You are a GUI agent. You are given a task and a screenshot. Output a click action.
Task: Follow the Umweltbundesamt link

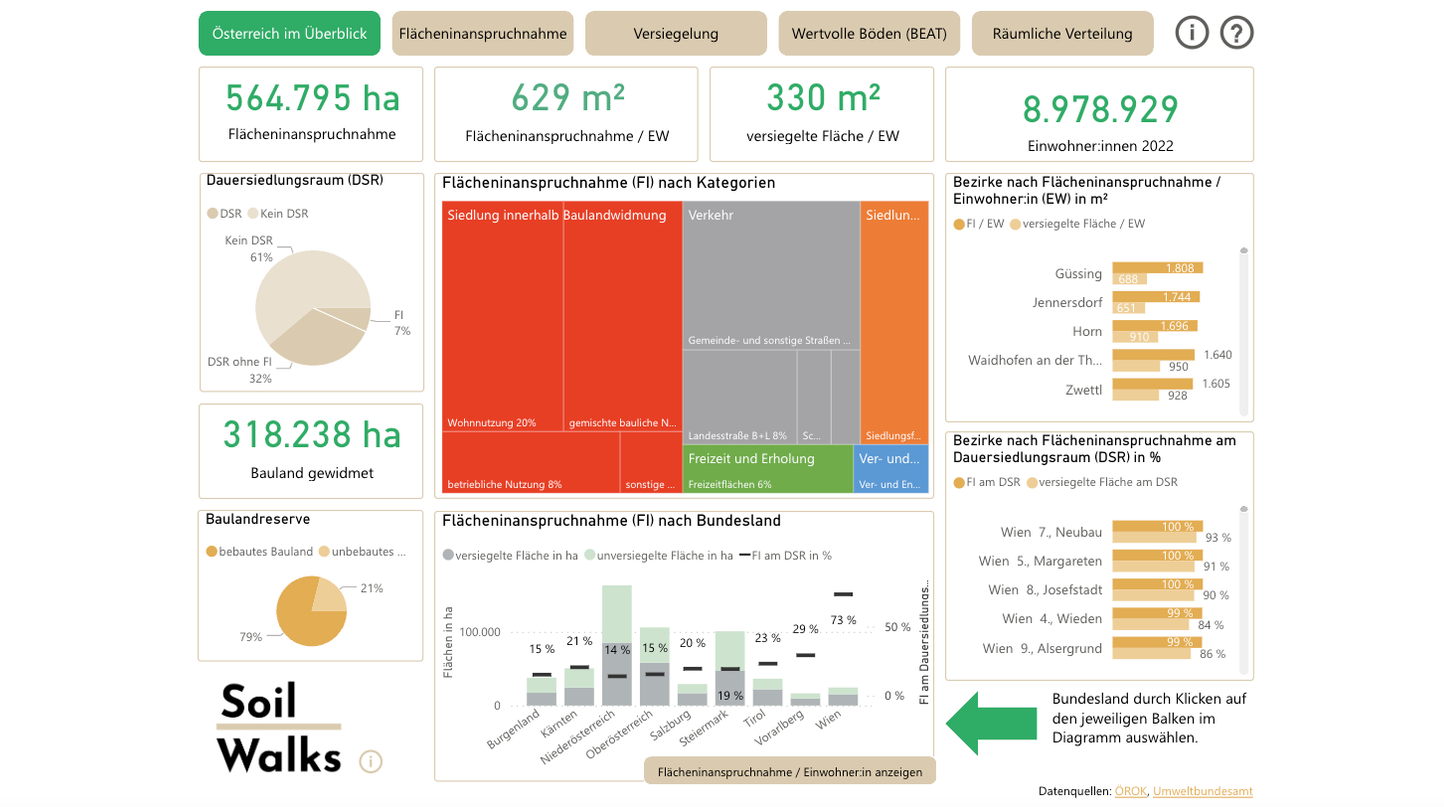pyautogui.click(x=1202, y=791)
